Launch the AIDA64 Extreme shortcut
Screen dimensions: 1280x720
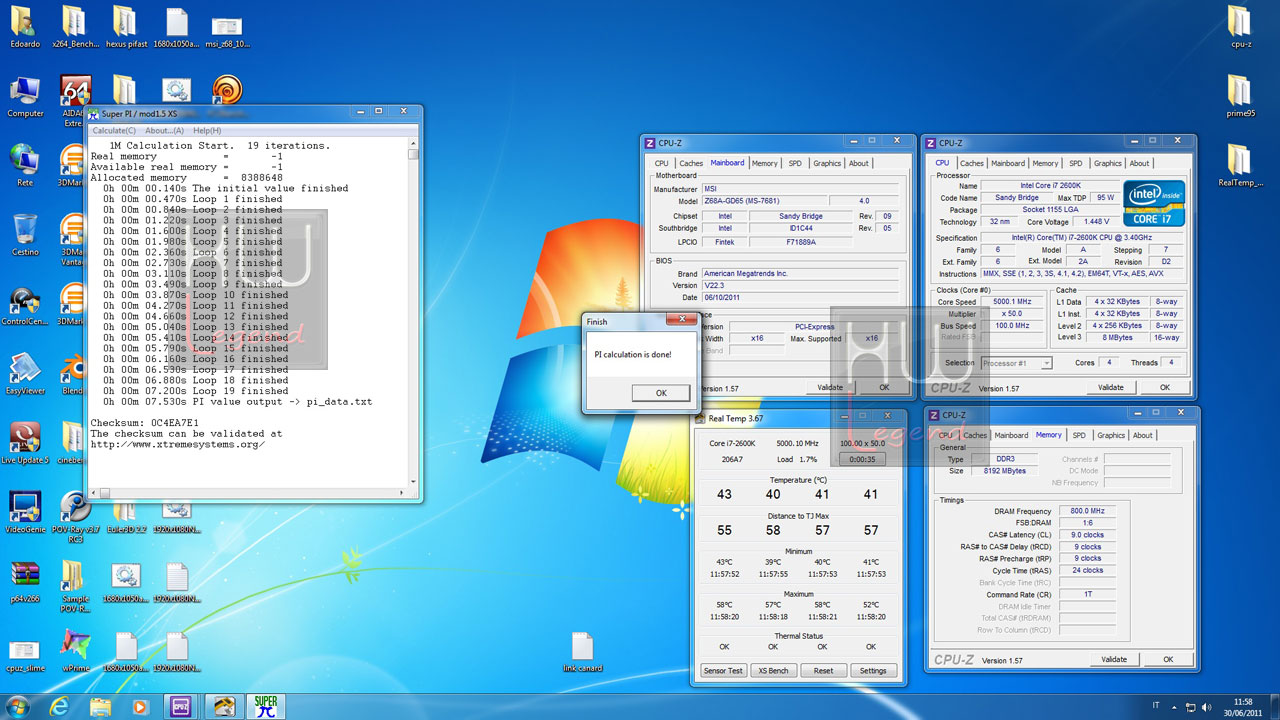(x=75, y=100)
